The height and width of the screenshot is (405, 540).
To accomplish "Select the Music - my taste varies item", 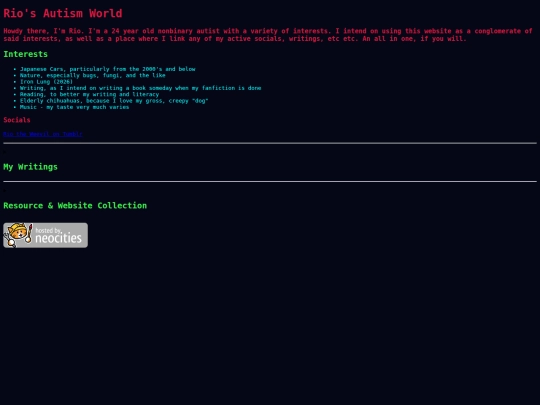I will tap(74, 107).
